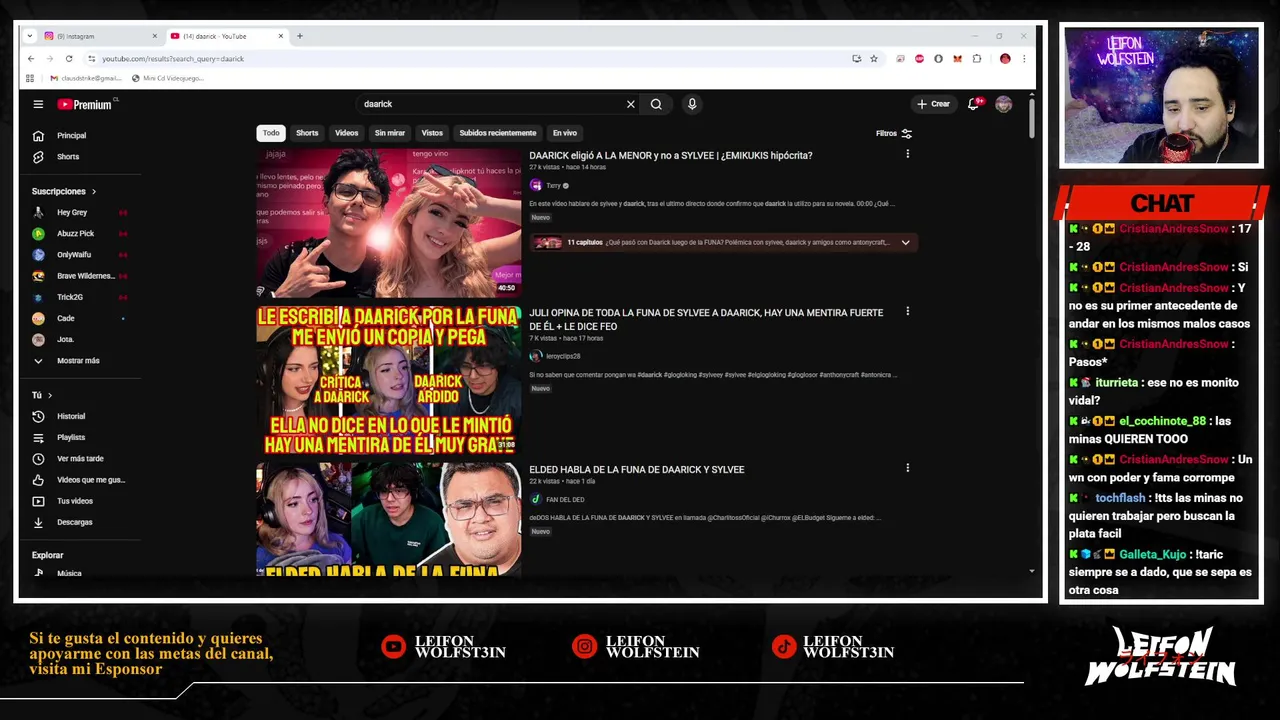Open the Trick2G subscription

[70, 297]
